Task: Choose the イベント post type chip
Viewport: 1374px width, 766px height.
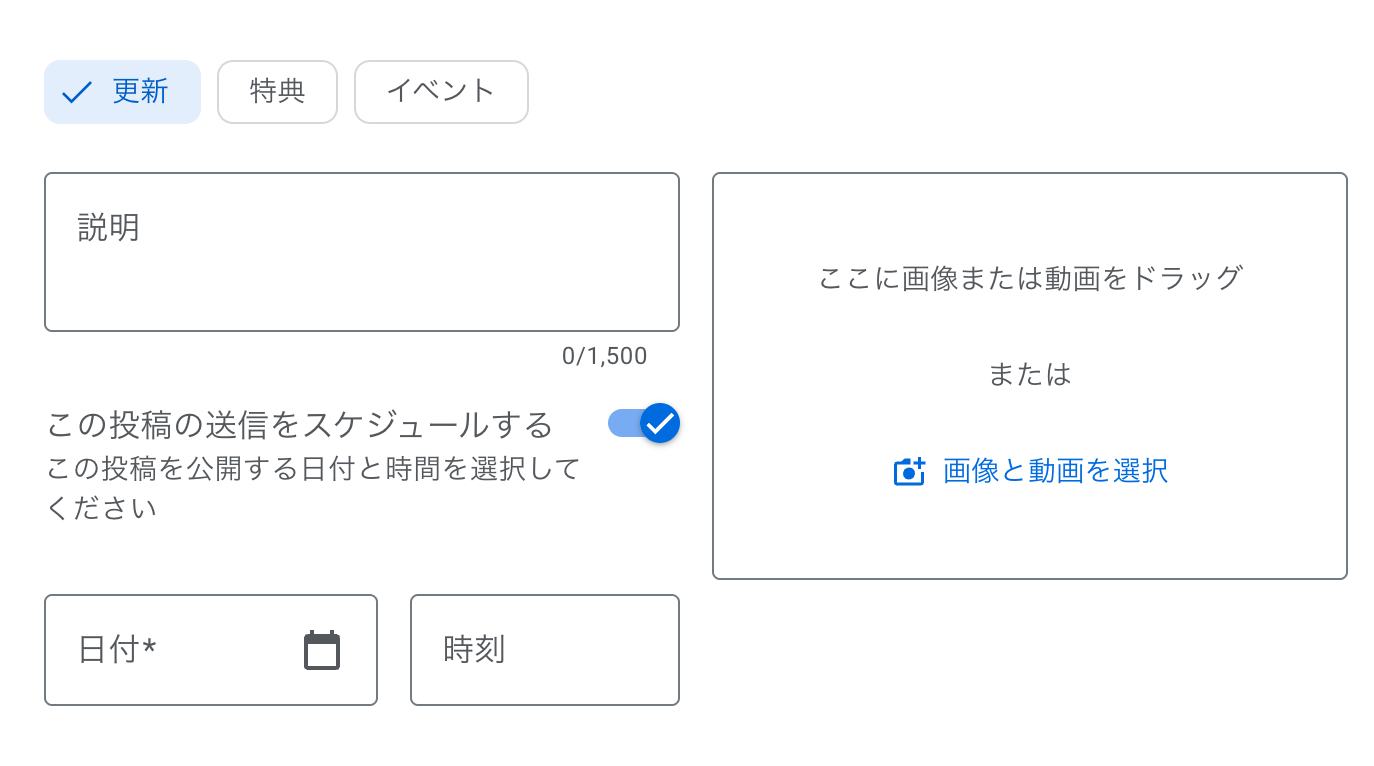Action: pos(441,92)
